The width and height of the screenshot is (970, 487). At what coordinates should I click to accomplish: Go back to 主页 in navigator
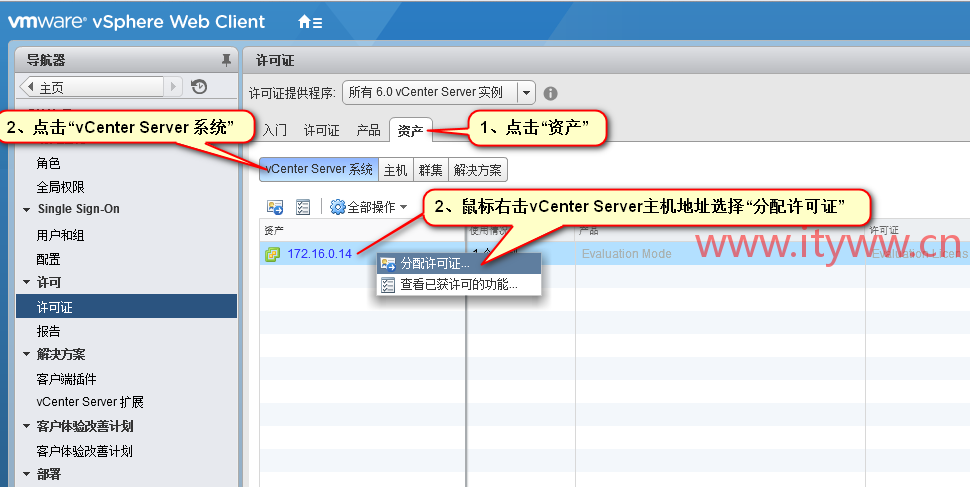(92, 87)
